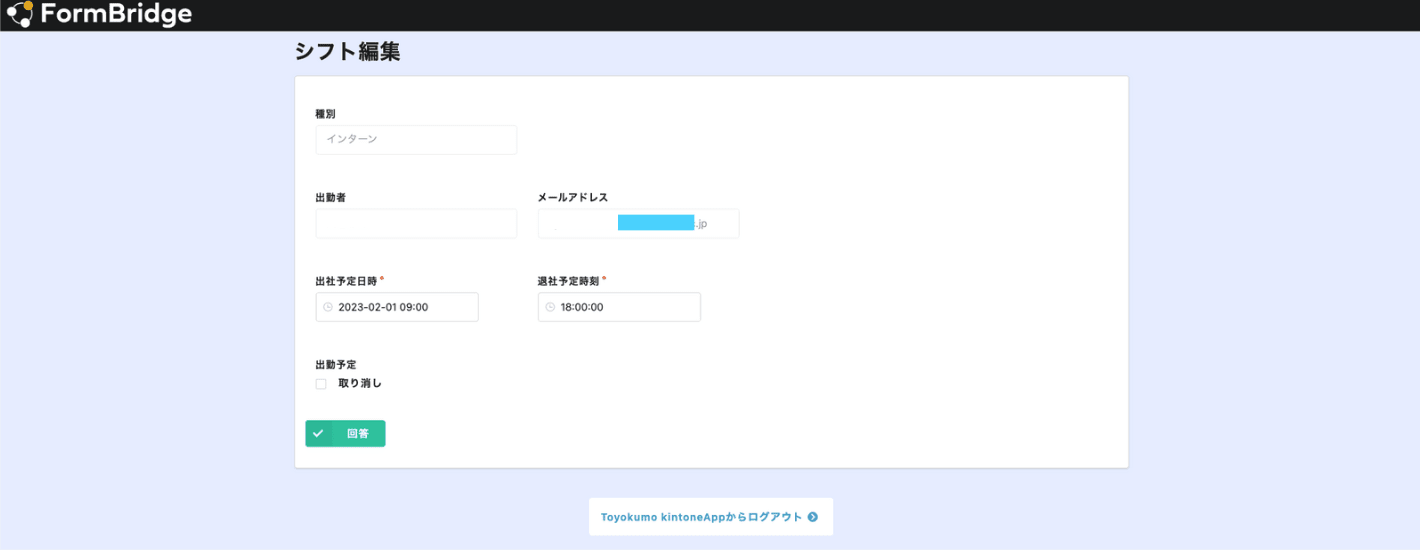Click the clock icon in 出社予定日時 field
1420x550 pixels.
(327, 307)
